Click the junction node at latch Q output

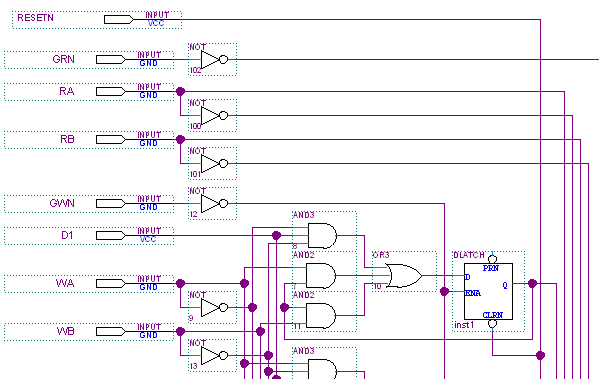pyautogui.click(x=532, y=283)
